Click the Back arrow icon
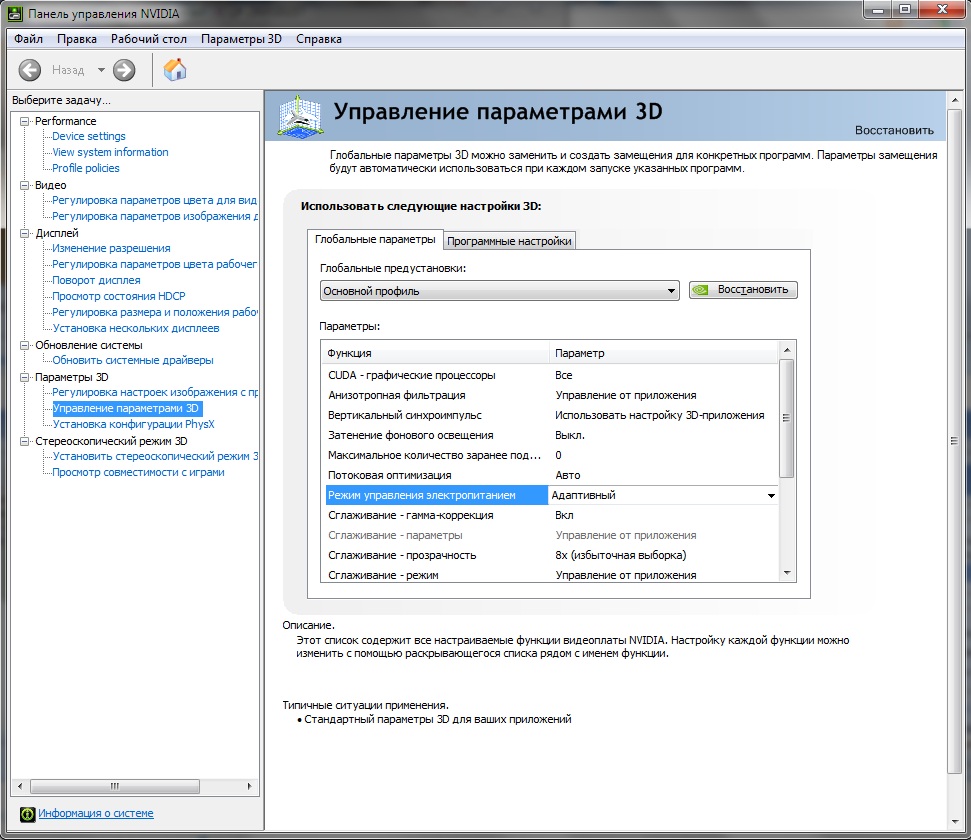 [x=30, y=70]
